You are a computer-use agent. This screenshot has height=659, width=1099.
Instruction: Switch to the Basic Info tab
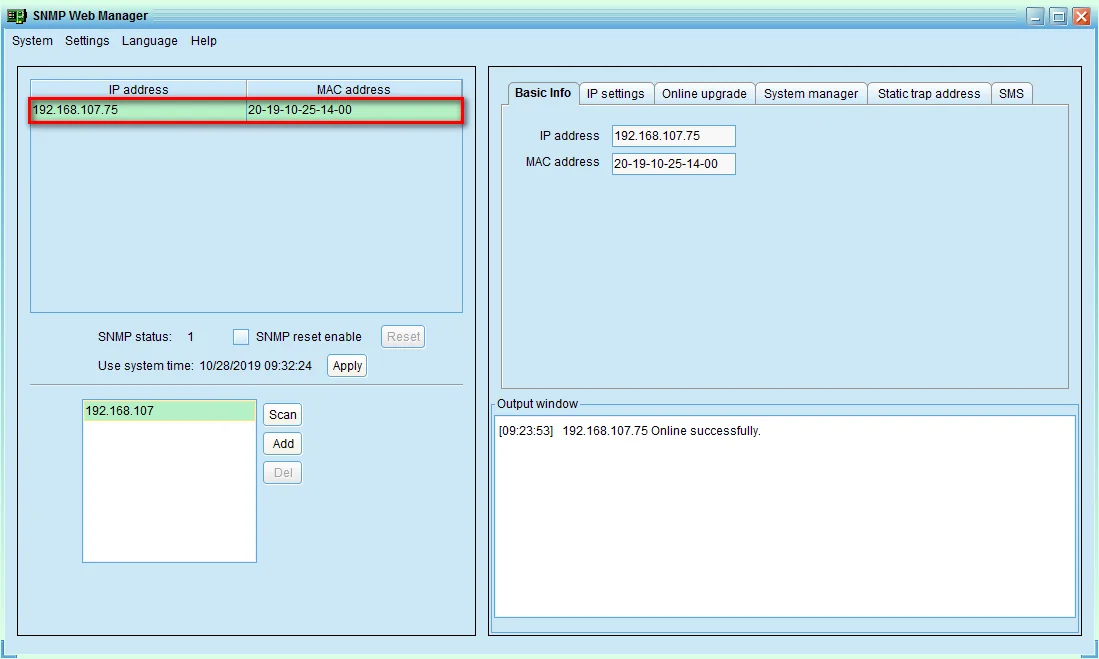[x=542, y=93]
